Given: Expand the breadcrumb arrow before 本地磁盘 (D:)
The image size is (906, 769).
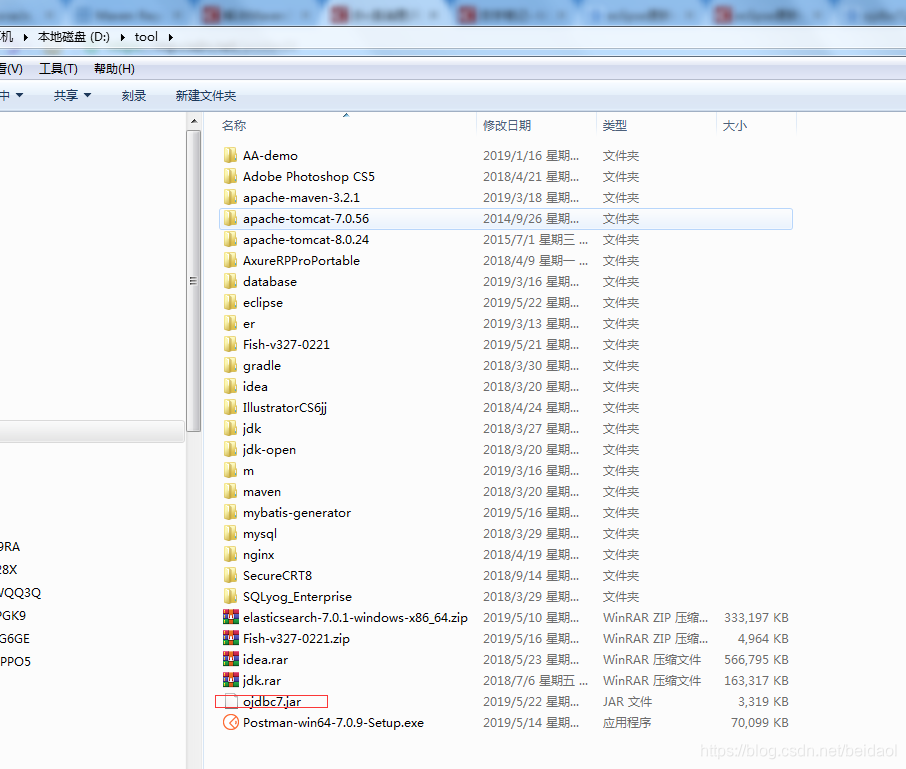Looking at the screenshot, I should (x=25, y=38).
